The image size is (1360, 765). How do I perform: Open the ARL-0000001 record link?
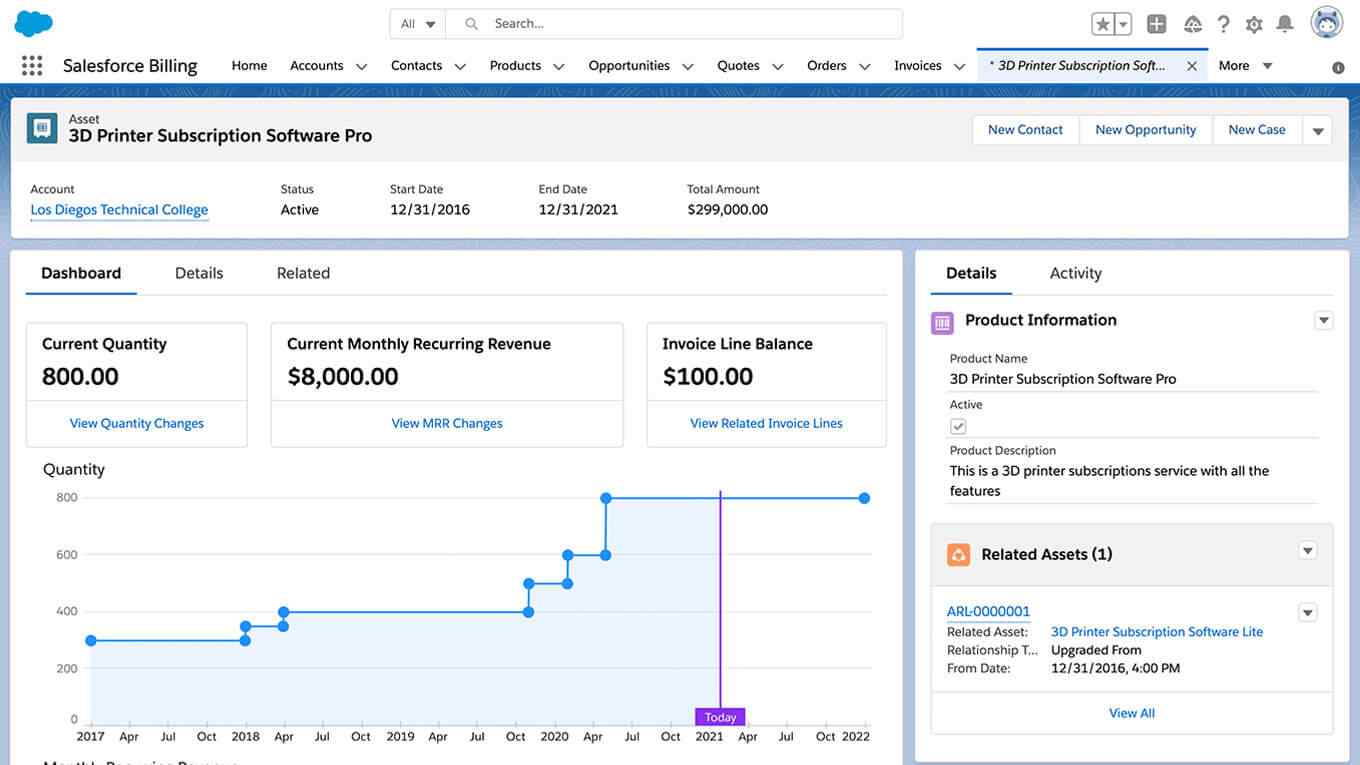988,612
